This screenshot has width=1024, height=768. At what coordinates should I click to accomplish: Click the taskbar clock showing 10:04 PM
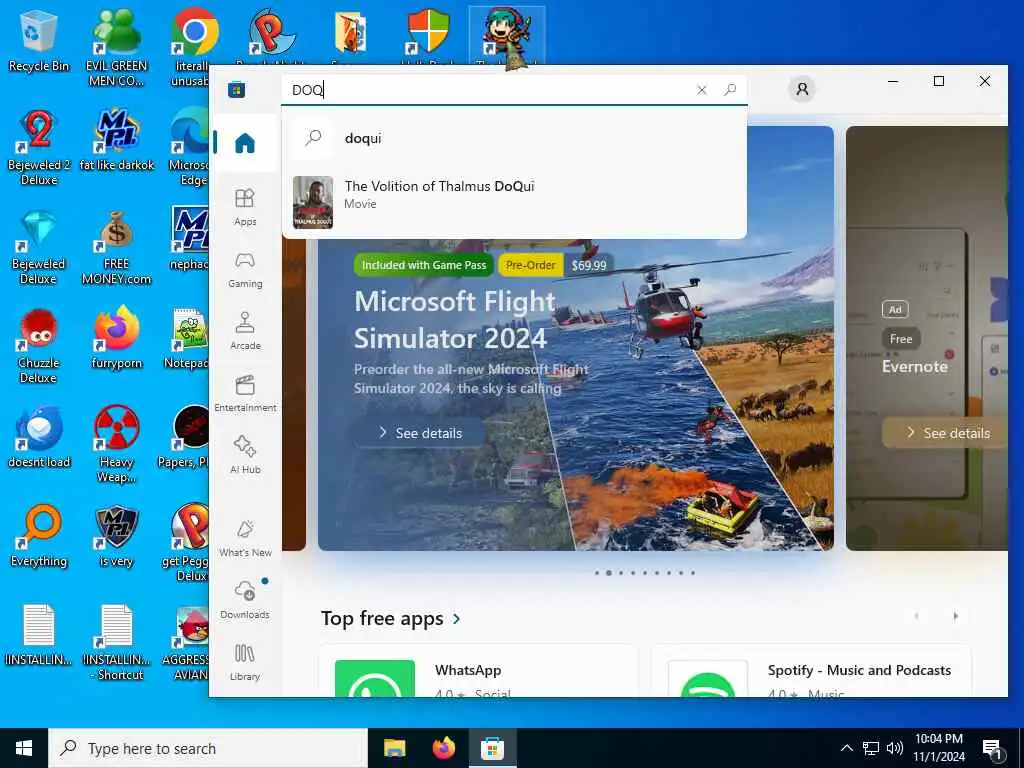coord(938,748)
